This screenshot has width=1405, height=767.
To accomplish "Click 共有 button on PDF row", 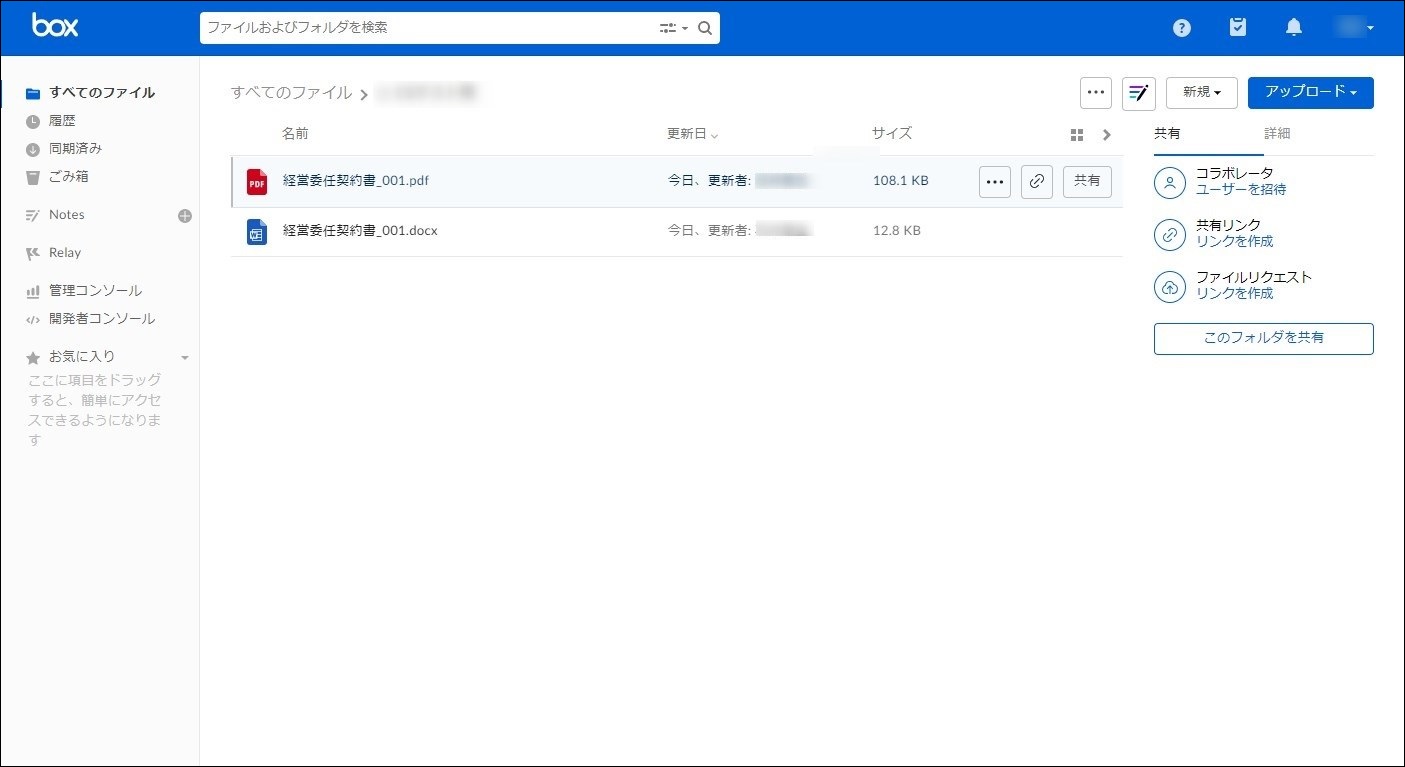I will 1087,182.
